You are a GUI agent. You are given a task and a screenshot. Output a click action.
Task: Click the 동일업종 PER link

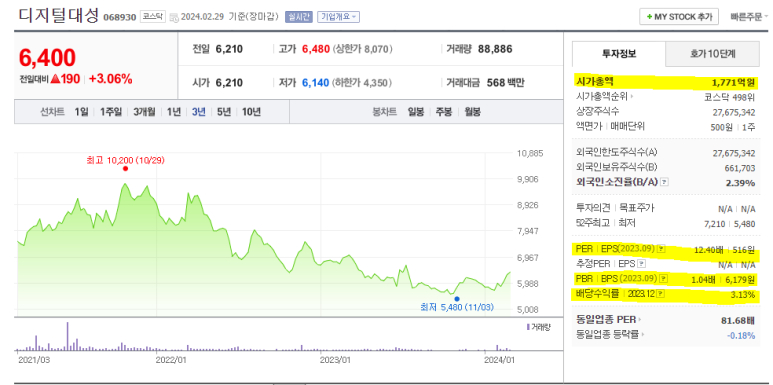606,320
